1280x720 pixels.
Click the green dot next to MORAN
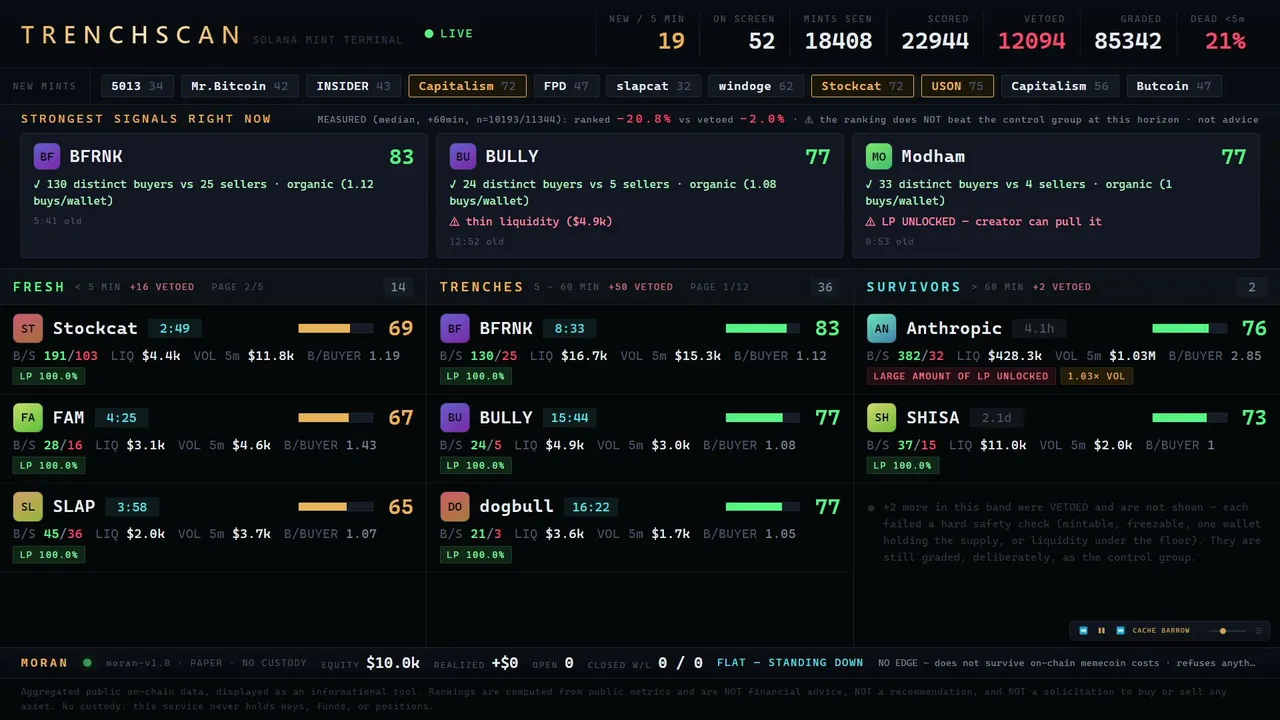[x=87, y=662]
